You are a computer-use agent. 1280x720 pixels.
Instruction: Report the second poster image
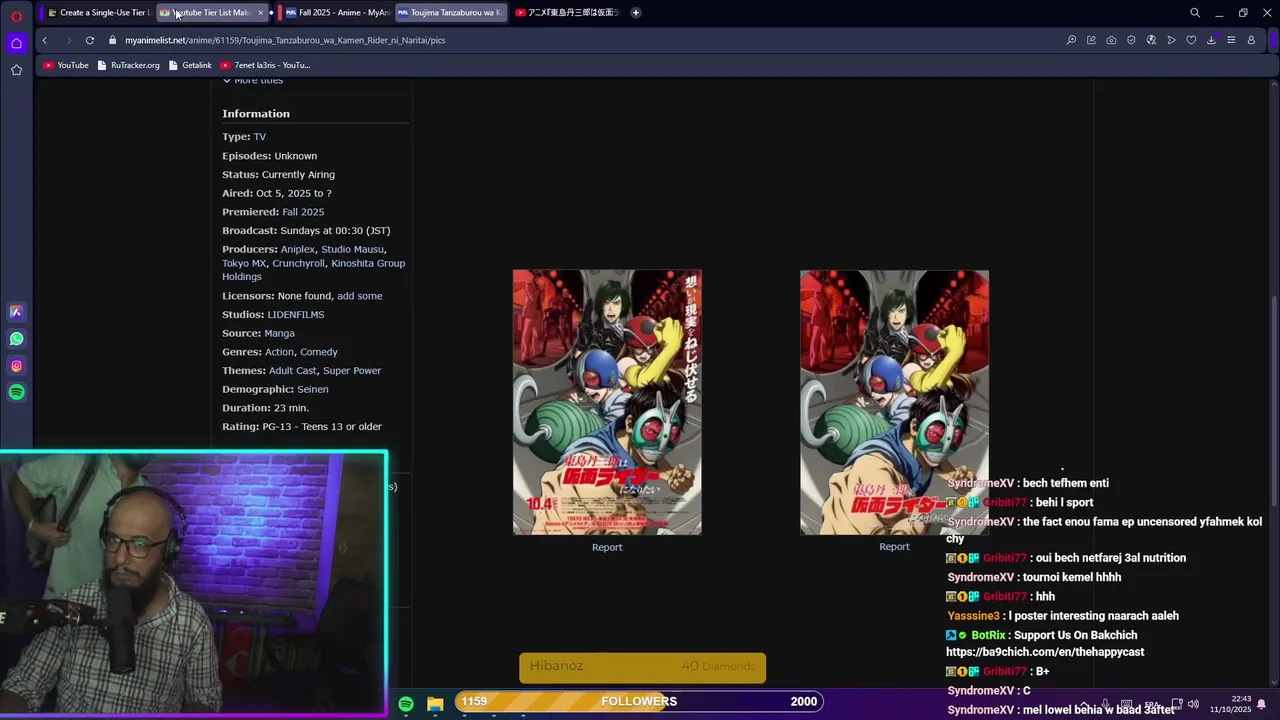pos(894,547)
